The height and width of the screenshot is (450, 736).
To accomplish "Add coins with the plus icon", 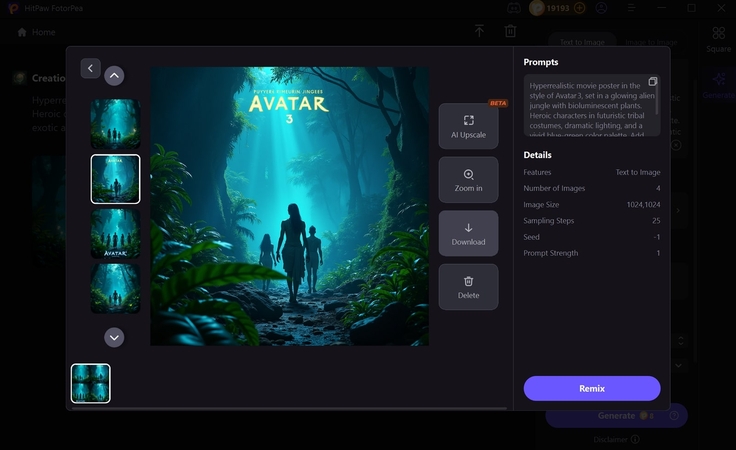I will tap(580, 8).
